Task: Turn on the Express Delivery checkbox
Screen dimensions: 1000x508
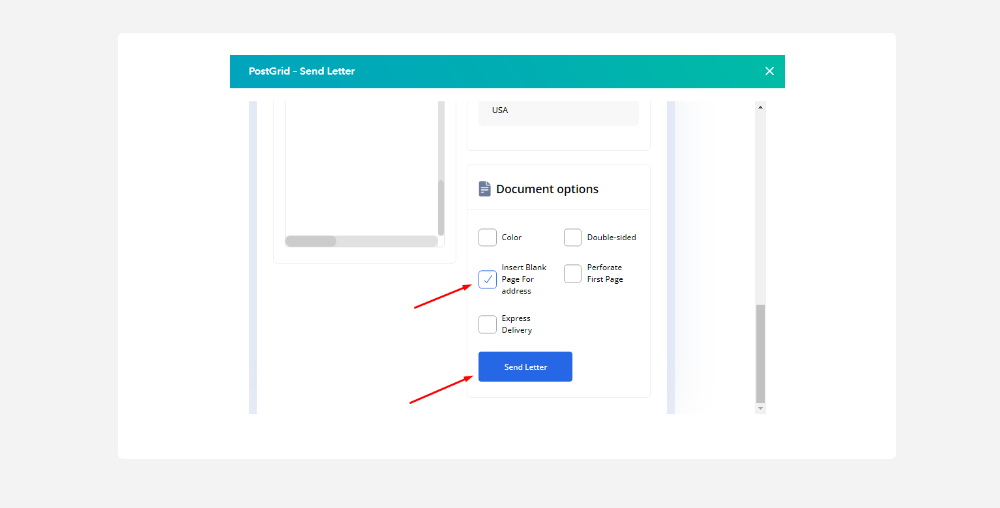Action: tap(487, 324)
